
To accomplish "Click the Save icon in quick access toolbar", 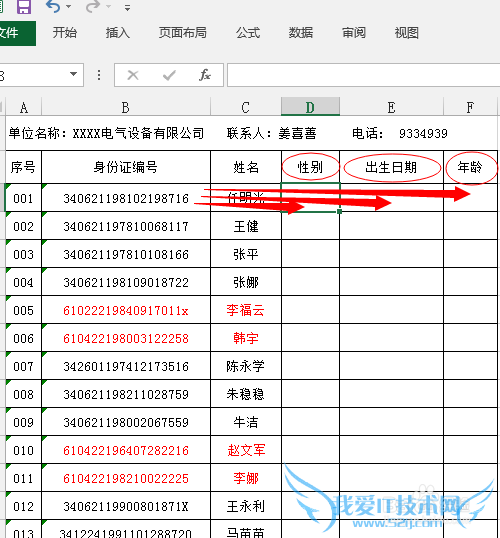I will (24, 6).
